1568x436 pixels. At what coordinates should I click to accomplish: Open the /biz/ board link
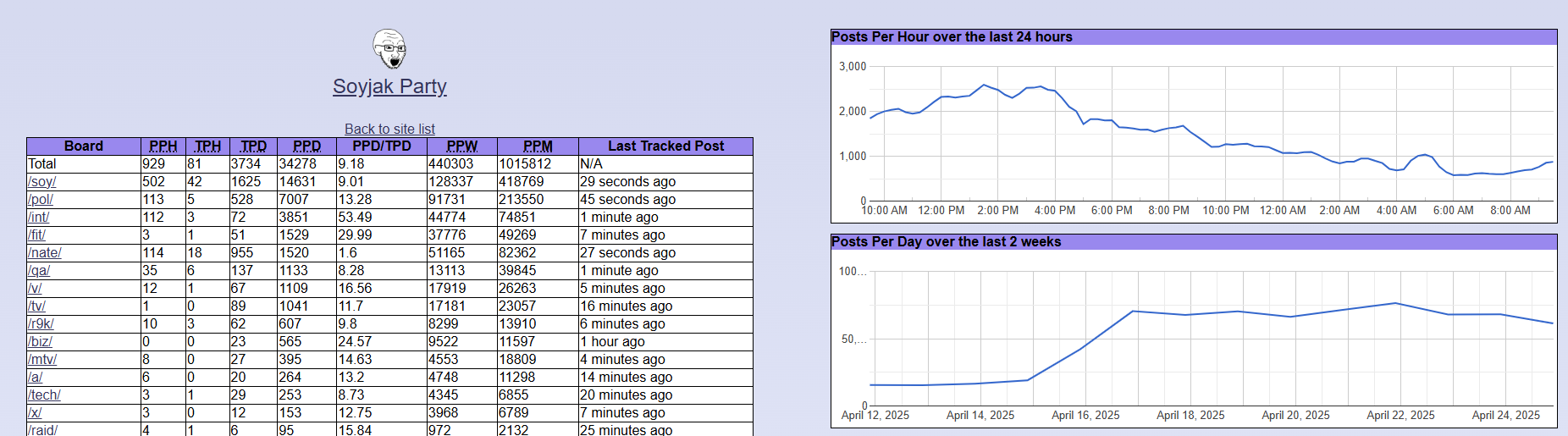pyautogui.click(x=40, y=341)
